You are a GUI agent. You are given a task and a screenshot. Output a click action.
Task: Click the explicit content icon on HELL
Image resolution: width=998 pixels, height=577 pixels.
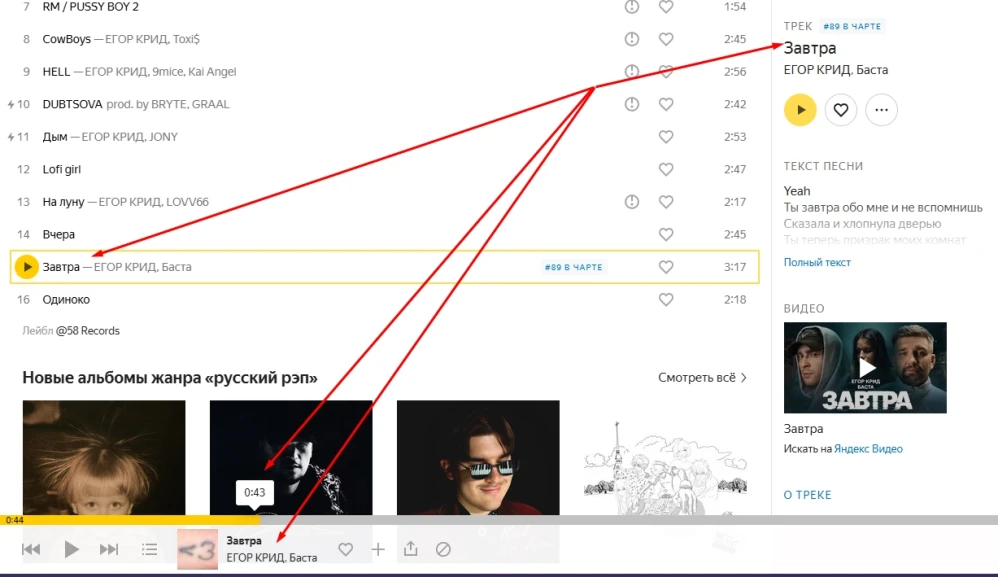(632, 72)
